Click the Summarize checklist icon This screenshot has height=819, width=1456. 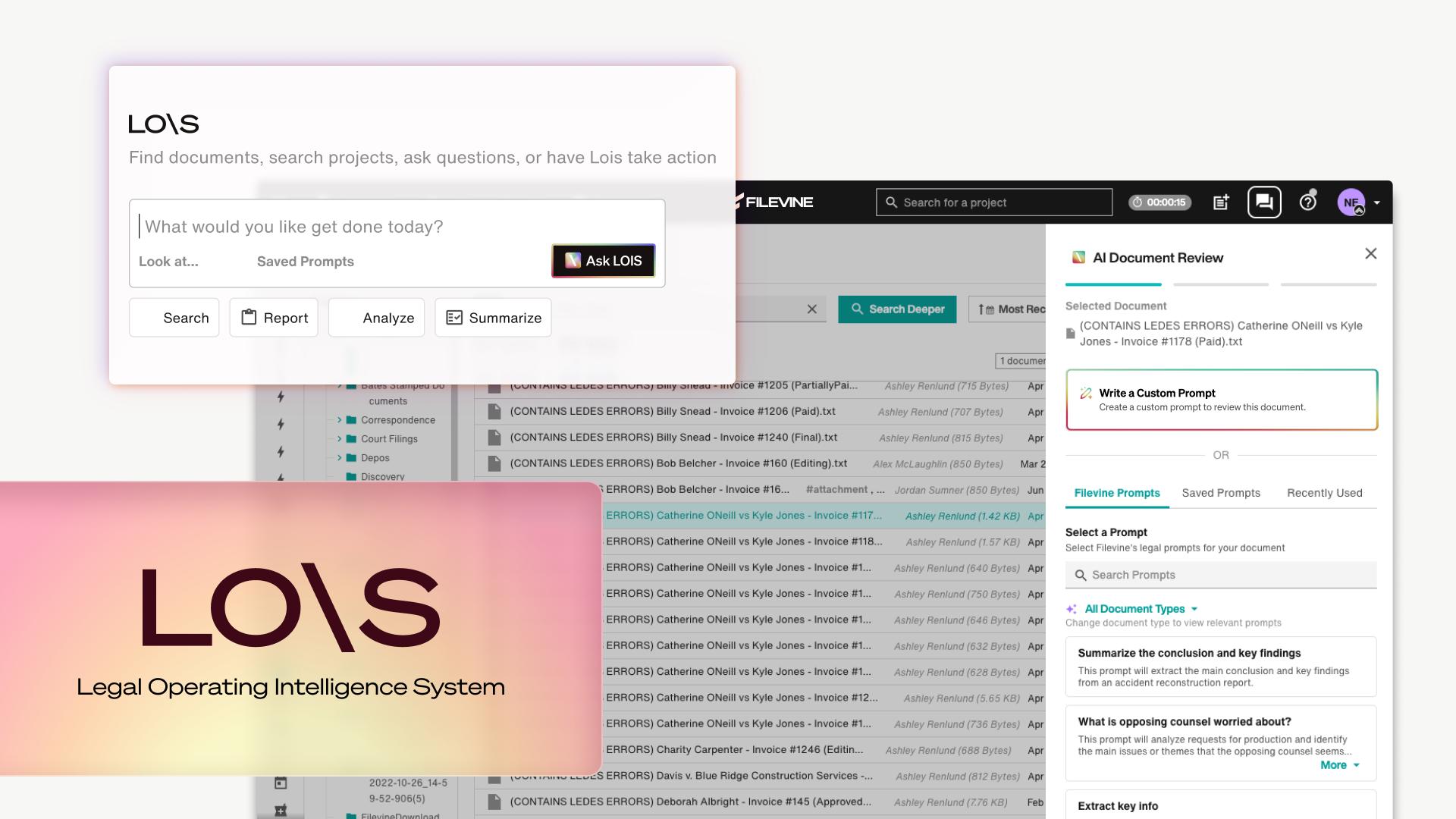click(x=453, y=317)
